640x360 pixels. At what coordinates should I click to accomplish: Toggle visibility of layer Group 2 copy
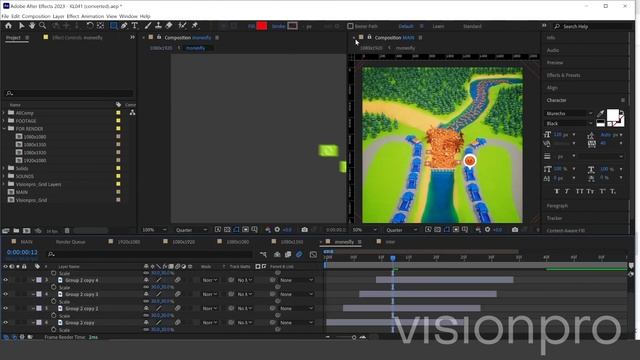pos(5,322)
